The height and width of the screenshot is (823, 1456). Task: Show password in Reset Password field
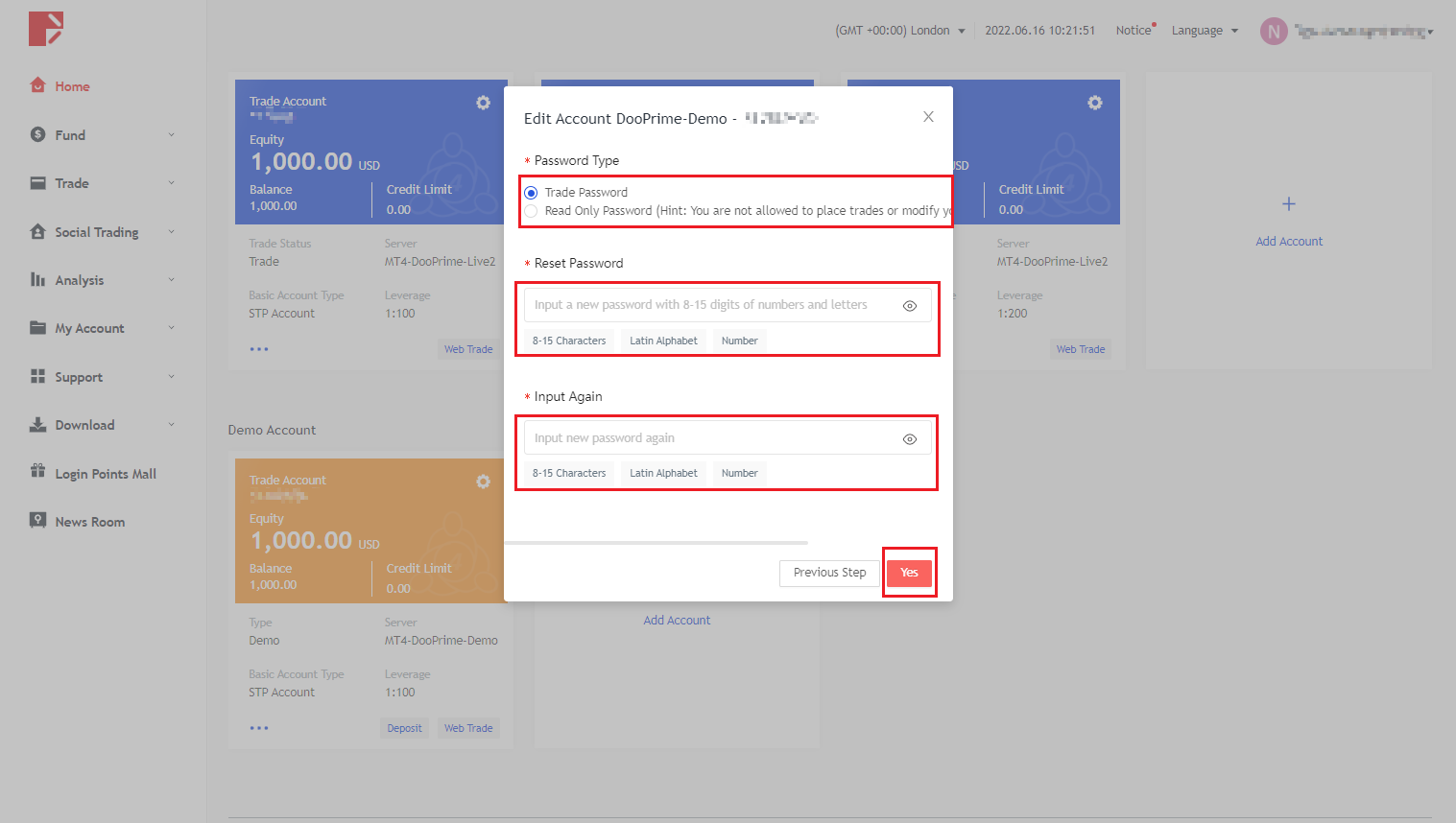(909, 306)
